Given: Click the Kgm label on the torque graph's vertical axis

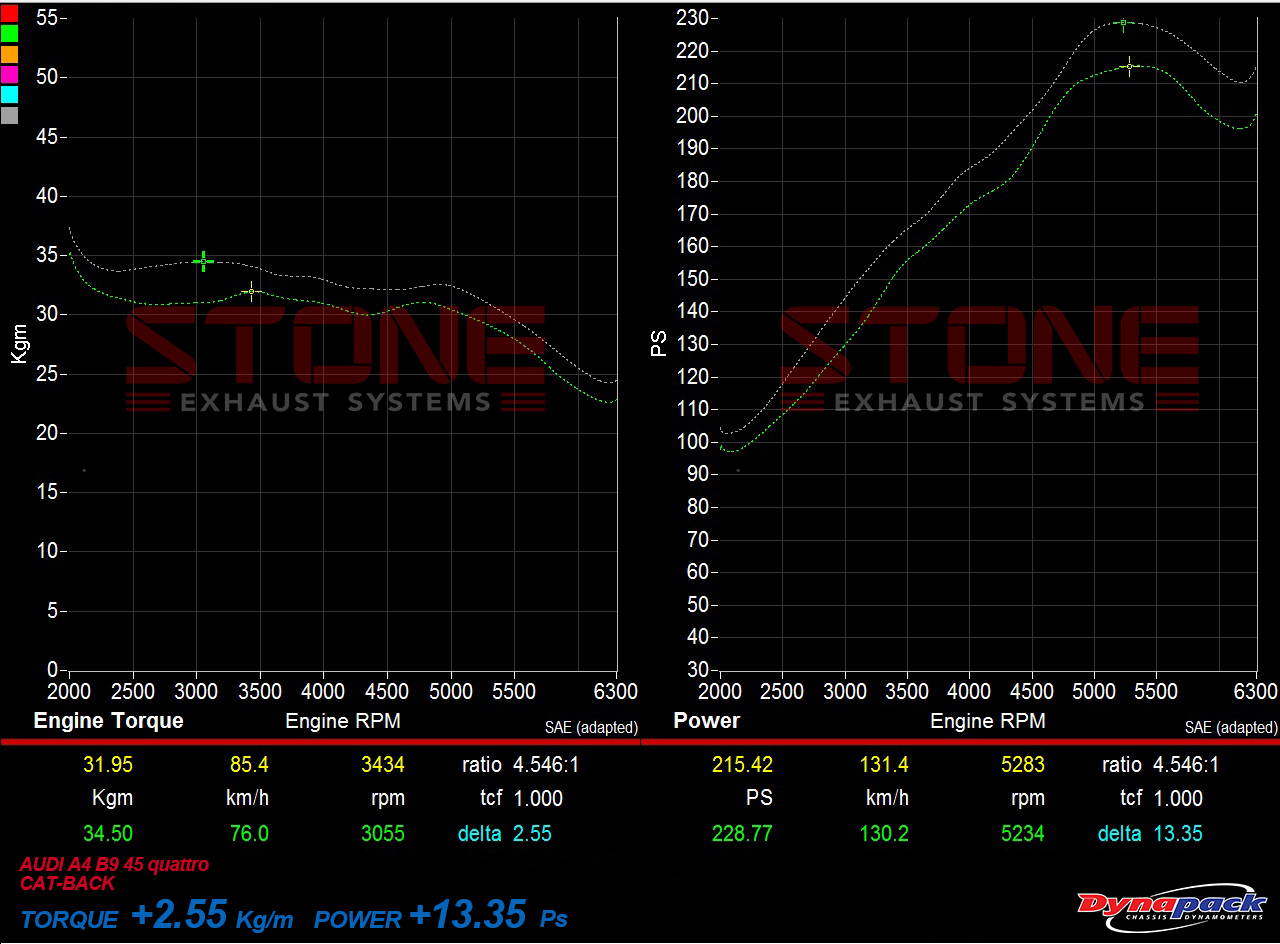Looking at the screenshot, I should click(x=20, y=343).
